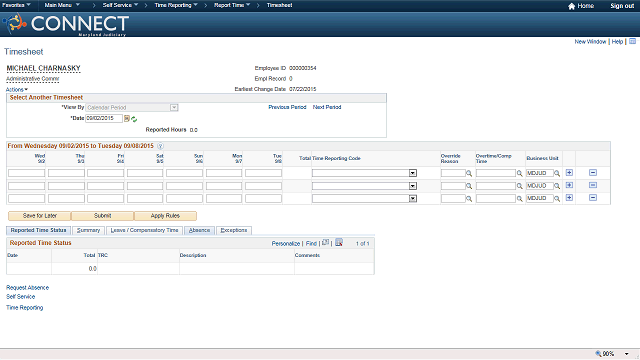Open the Report Time breadcrumb menu
640x360 pixels.
click(232, 5)
